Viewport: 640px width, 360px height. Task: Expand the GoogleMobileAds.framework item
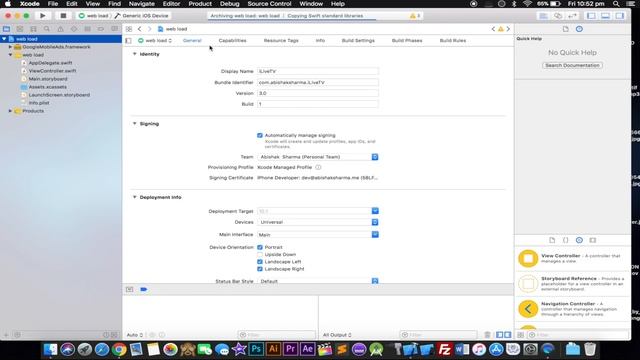click(x=11, y=47)
